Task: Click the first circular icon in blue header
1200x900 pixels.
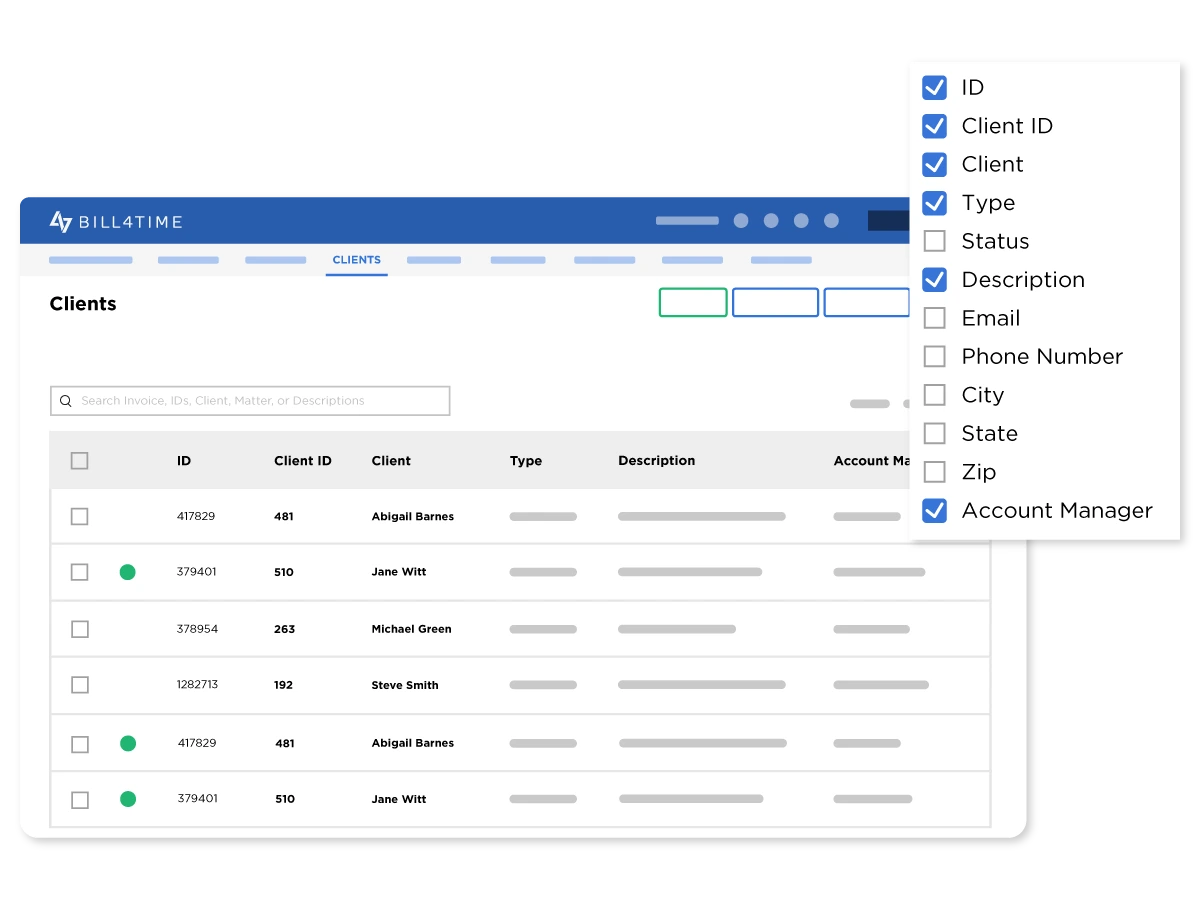Action: point(741,221)
